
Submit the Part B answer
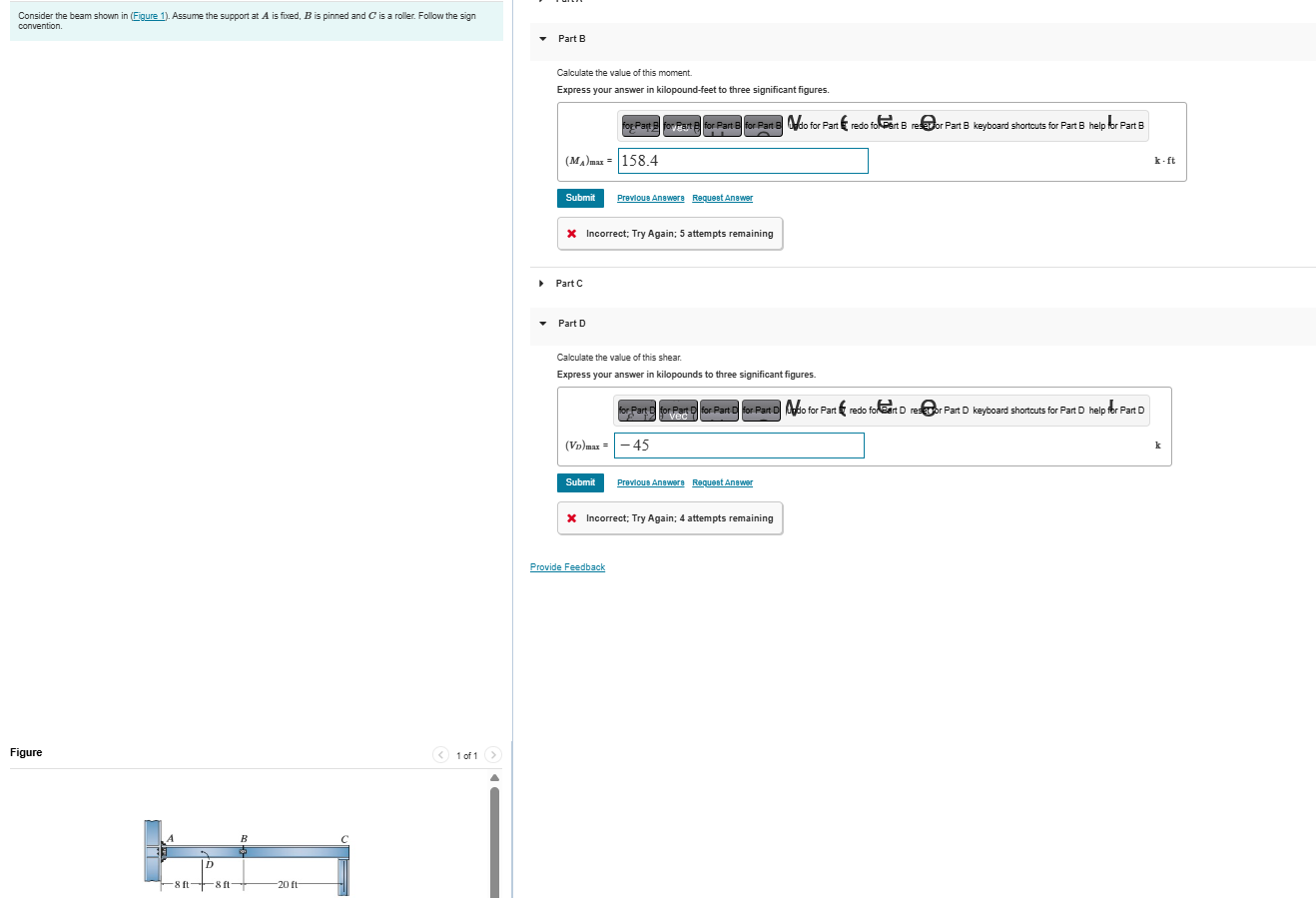580,198
